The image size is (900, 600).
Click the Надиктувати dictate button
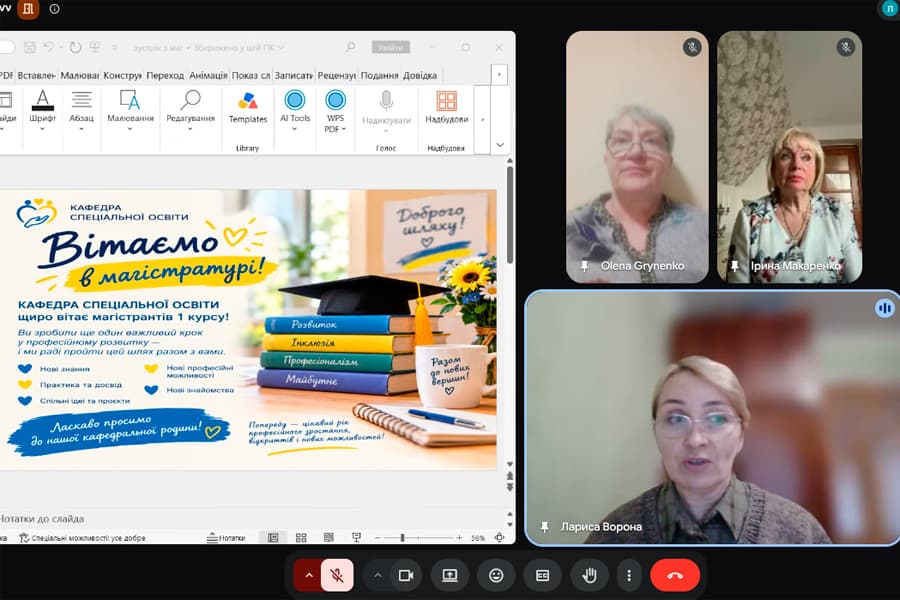[x=386, y=110]
